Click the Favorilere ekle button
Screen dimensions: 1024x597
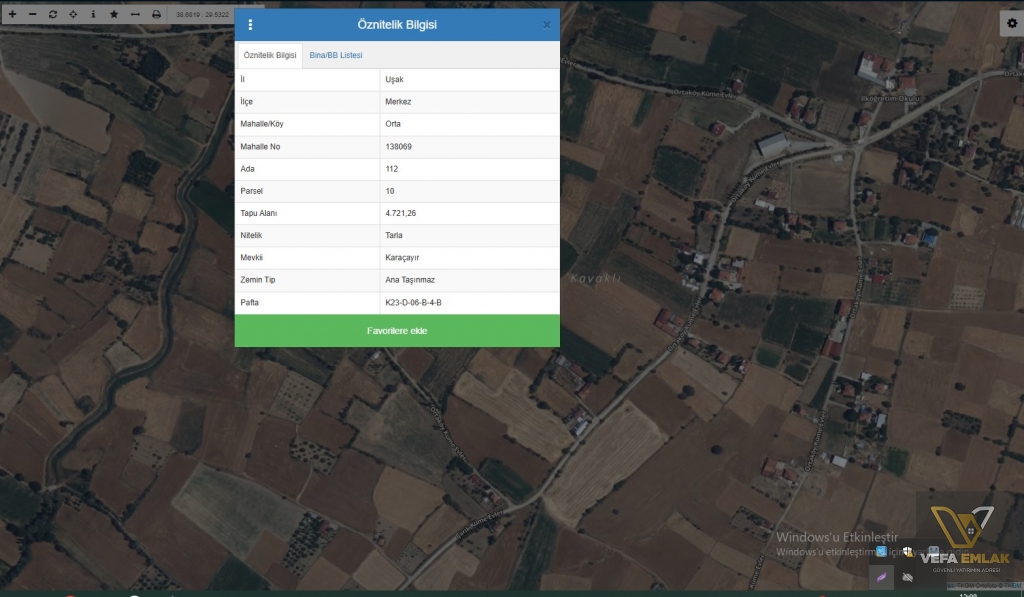(397, 331)
